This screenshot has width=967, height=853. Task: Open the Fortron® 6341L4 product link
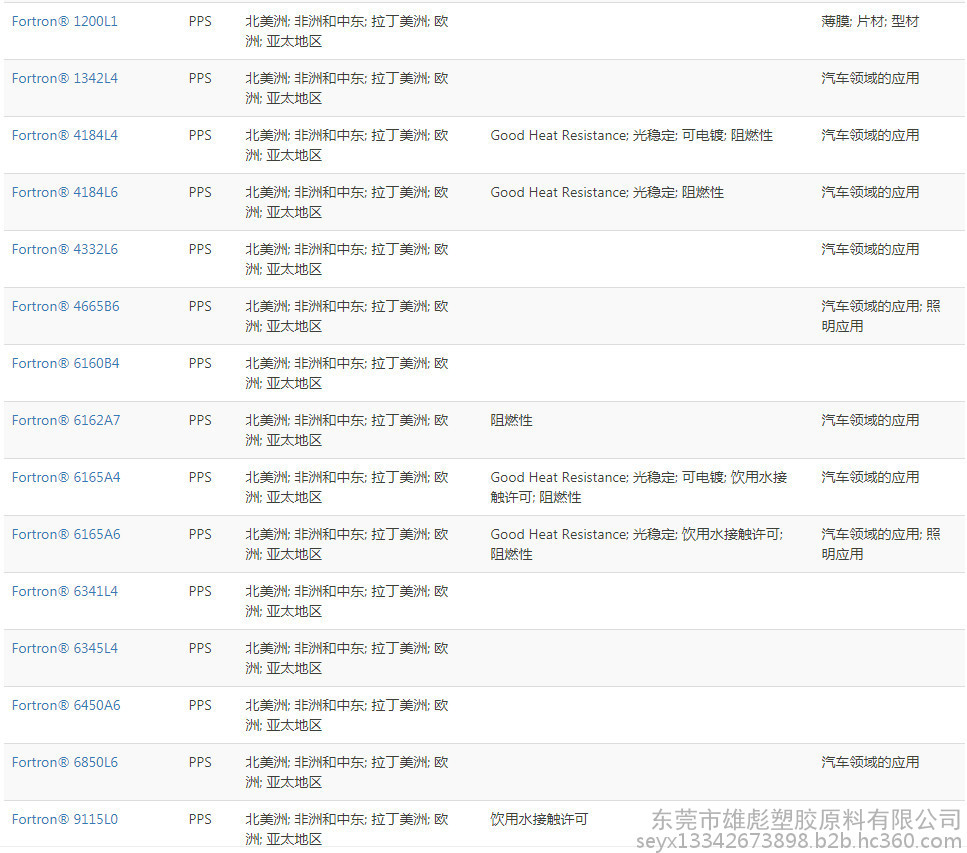[x=65, y=591]
